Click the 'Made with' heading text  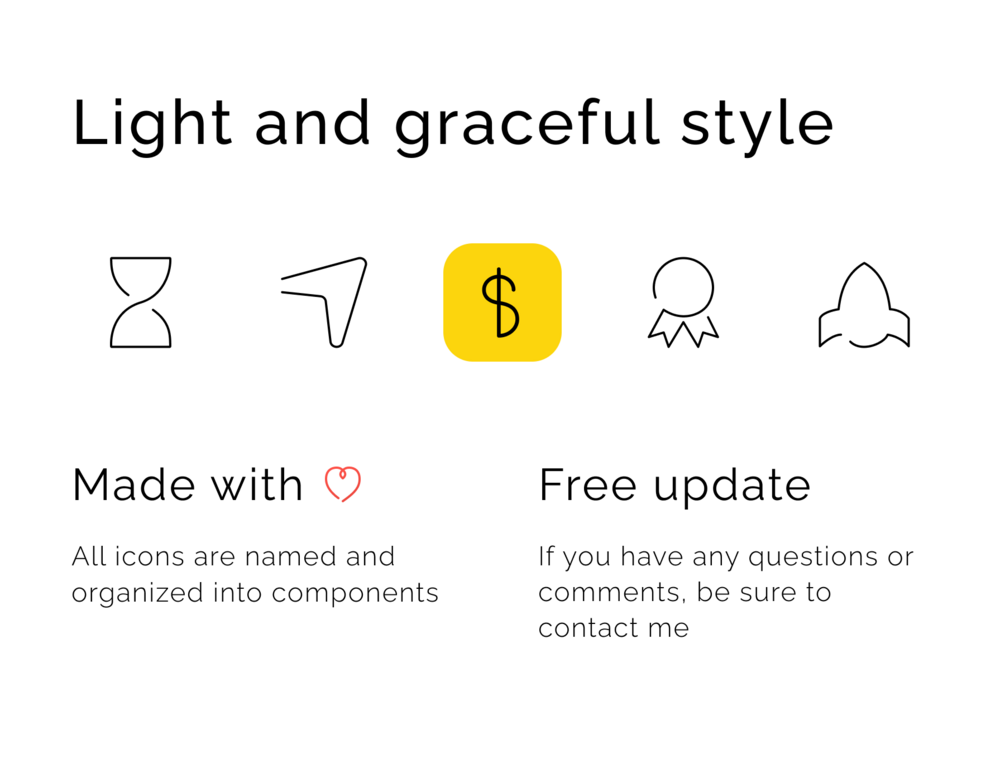[x=187, y=485]
